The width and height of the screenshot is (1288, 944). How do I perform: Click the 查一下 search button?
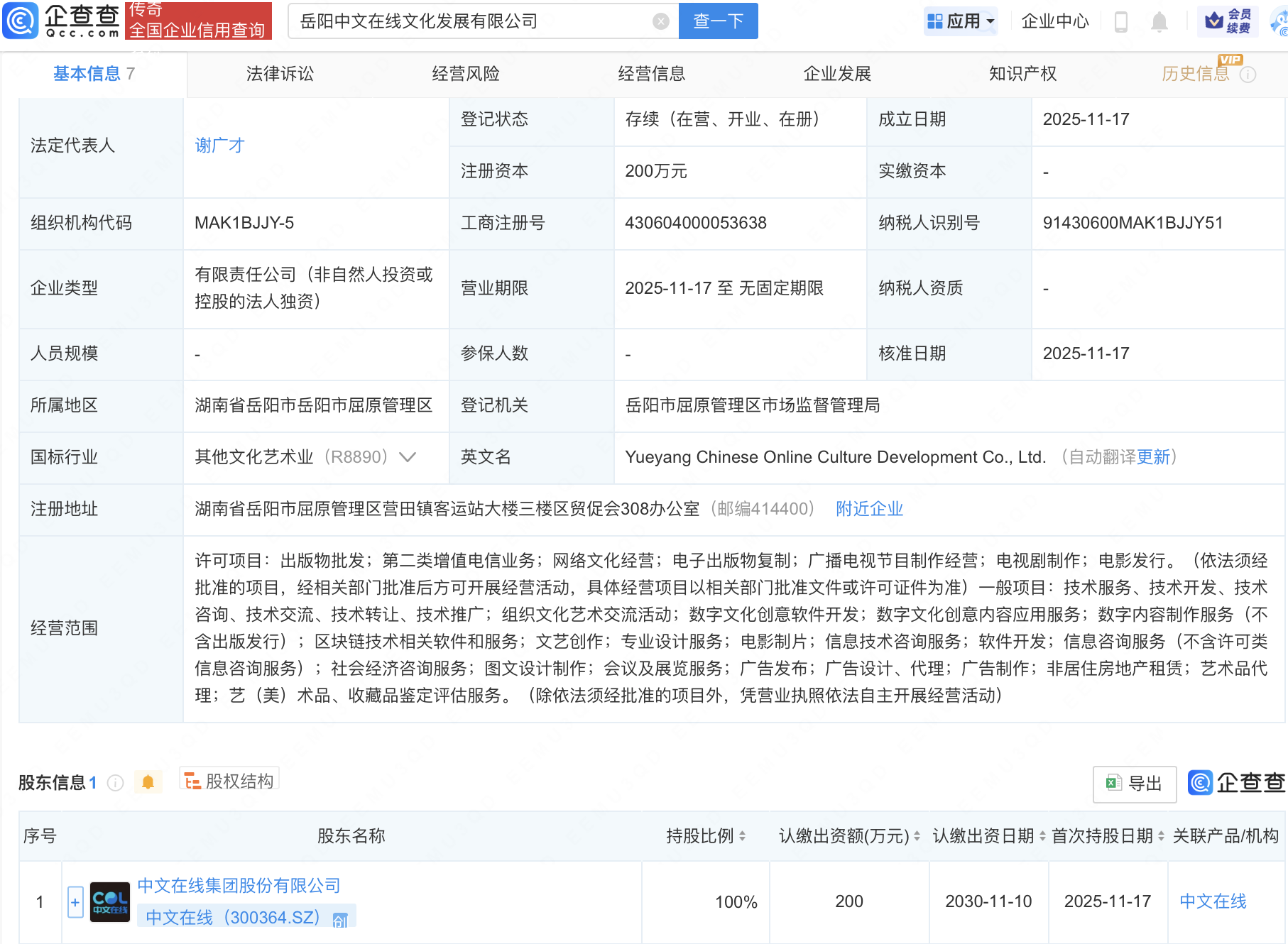(x=717, y=21)
